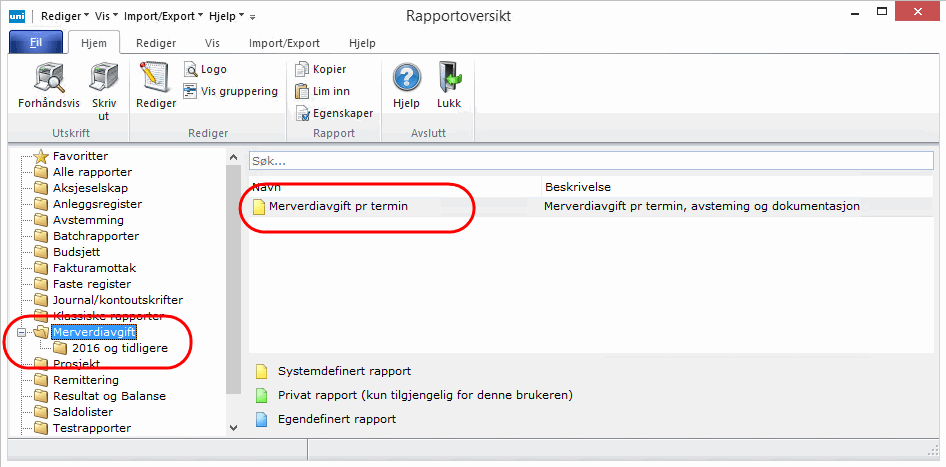Screen dimensions: 946x467
Task: Click the Forhåndsvis print preview icon
Action: pos(48,78)
